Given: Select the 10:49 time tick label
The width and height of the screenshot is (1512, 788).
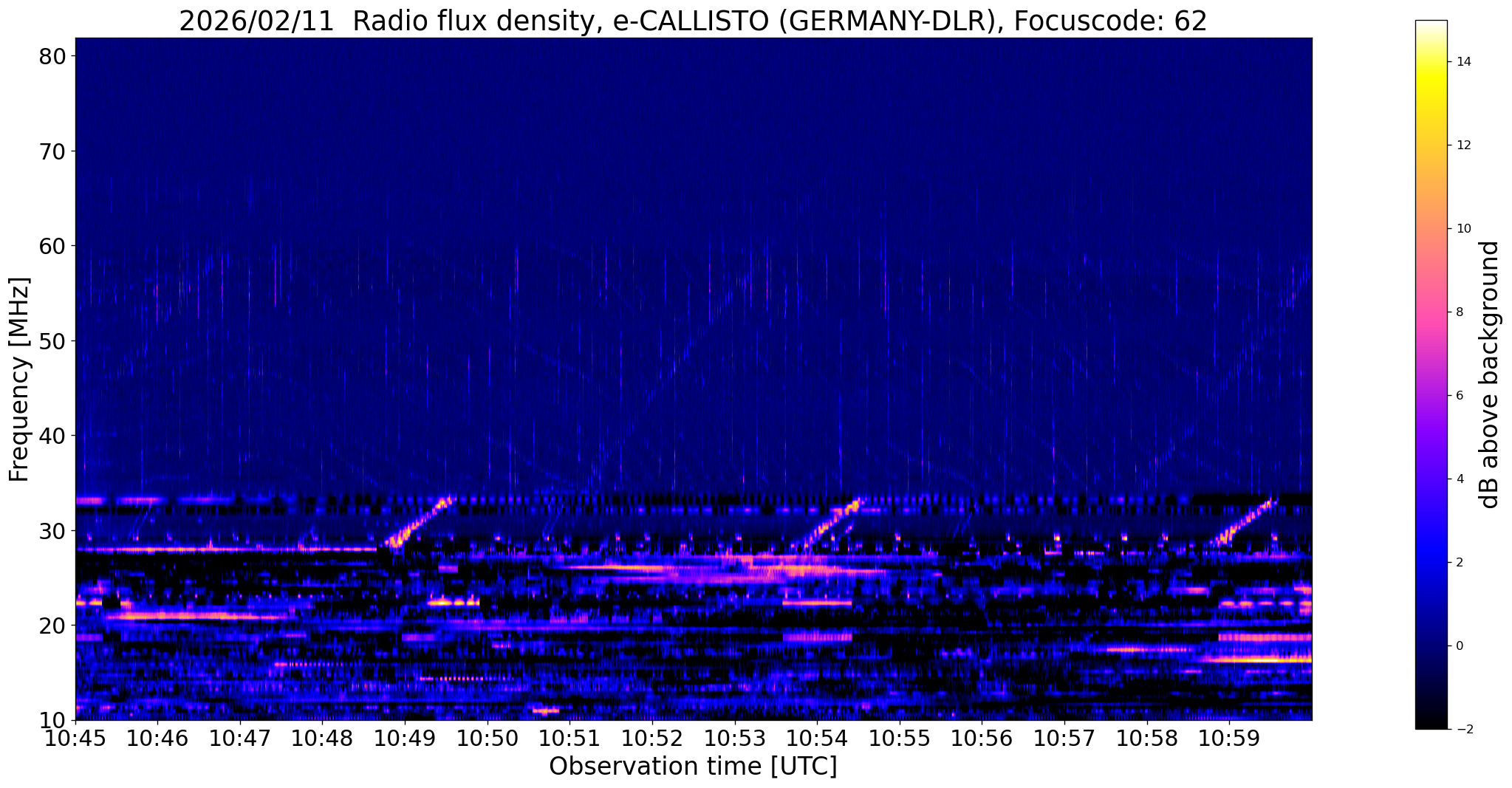Looking at the screenshot, I should point(405,738).
